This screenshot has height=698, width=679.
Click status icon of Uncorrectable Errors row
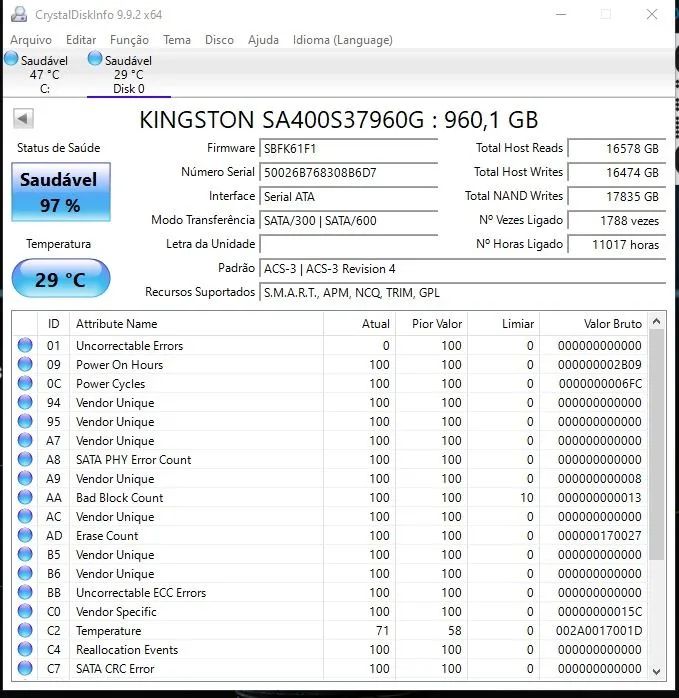25,345
